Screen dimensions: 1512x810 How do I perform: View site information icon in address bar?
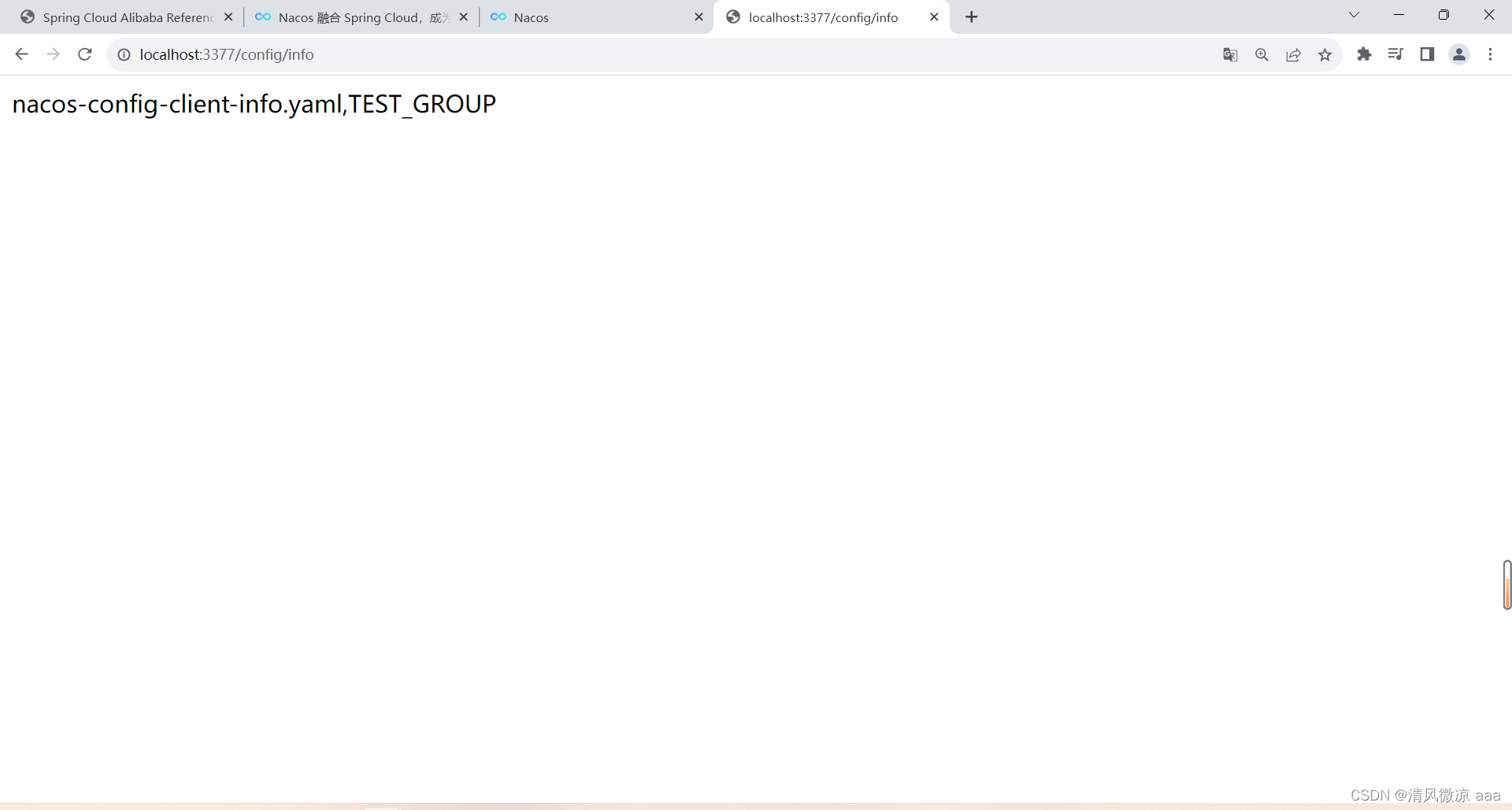[x=124, y=54]
